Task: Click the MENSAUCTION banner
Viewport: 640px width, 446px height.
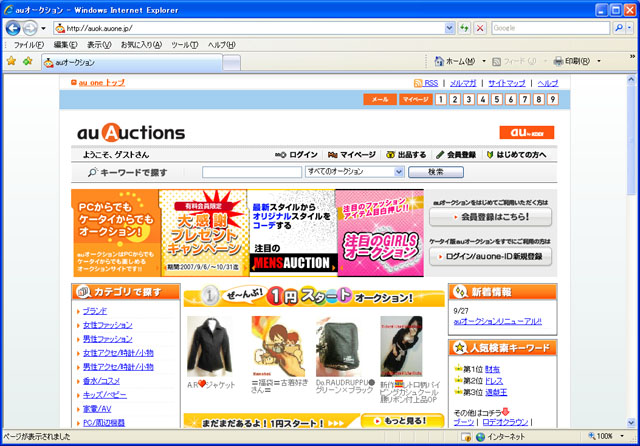Action: pos(292,233)
